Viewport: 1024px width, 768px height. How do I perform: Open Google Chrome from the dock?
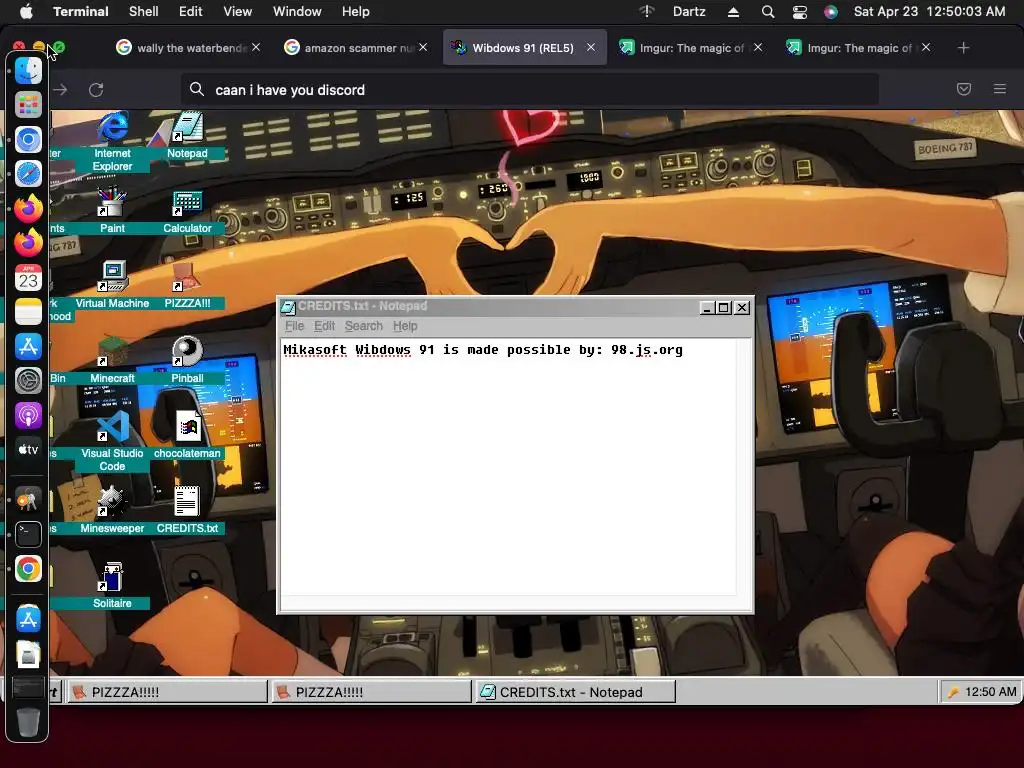point(28,569)
